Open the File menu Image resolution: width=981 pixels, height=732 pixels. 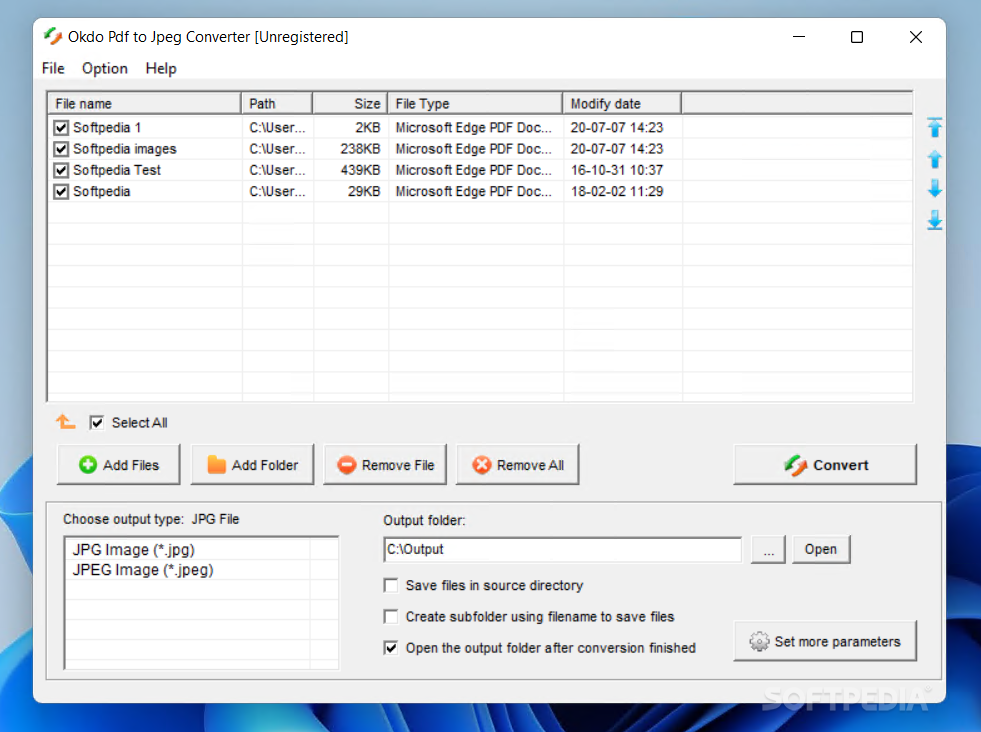click(x=53, y=68)
